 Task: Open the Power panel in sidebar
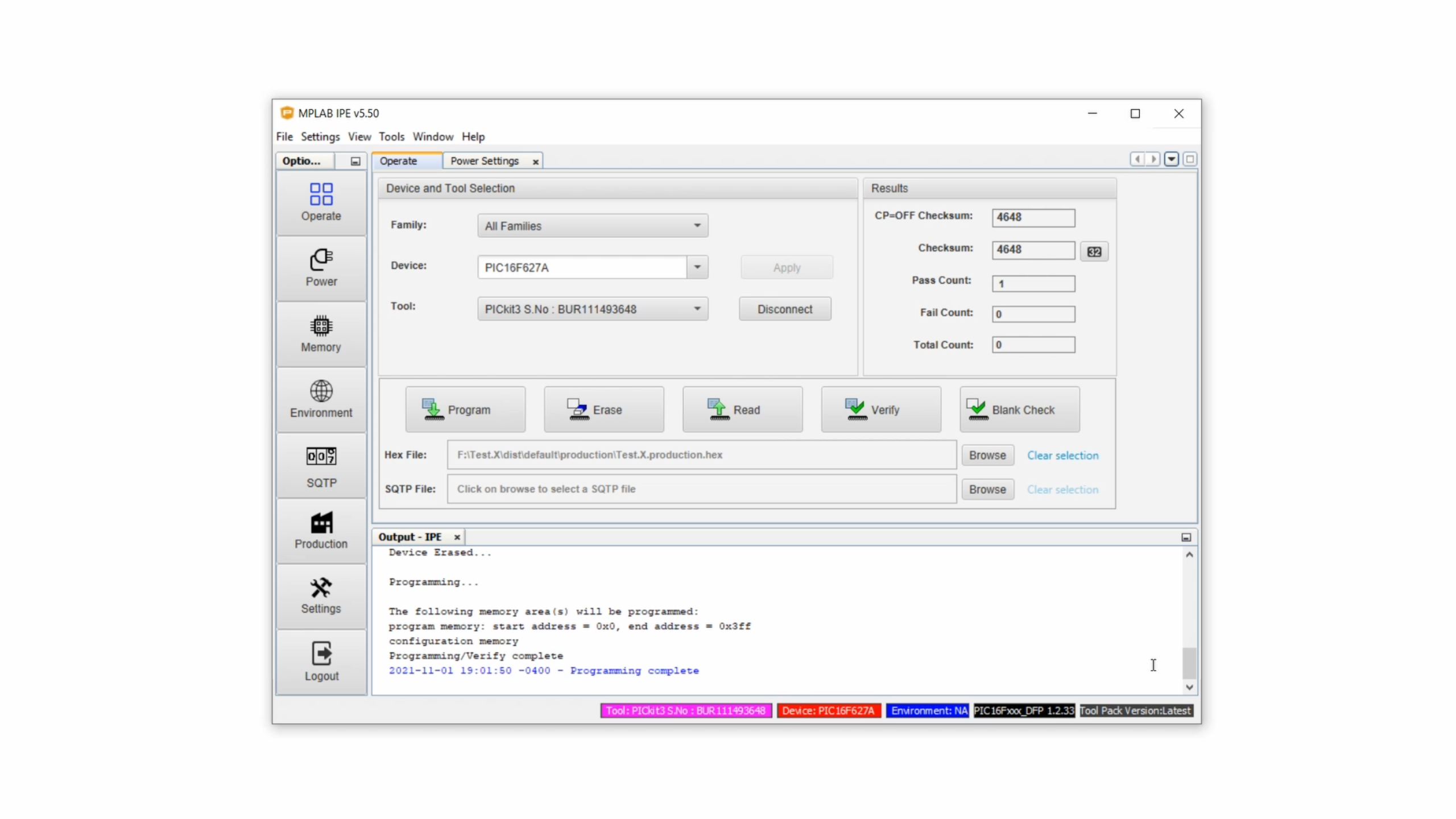pyautogui.click(x=321, y=268)
